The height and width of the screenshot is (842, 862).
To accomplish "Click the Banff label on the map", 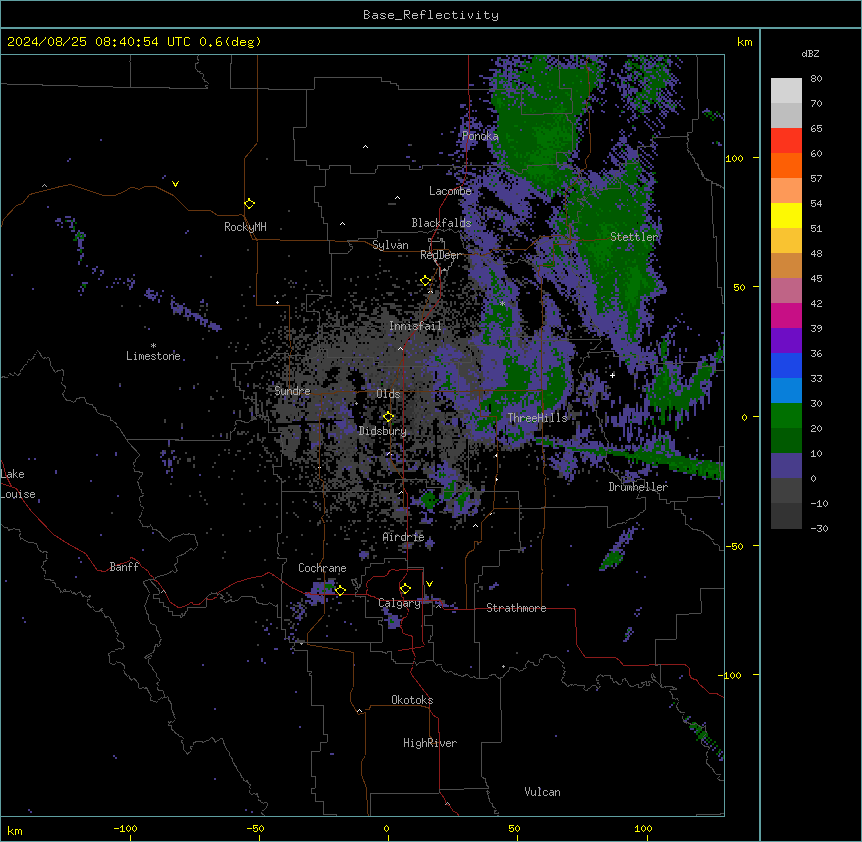I will pyautogui.click(x=124, y=567).
